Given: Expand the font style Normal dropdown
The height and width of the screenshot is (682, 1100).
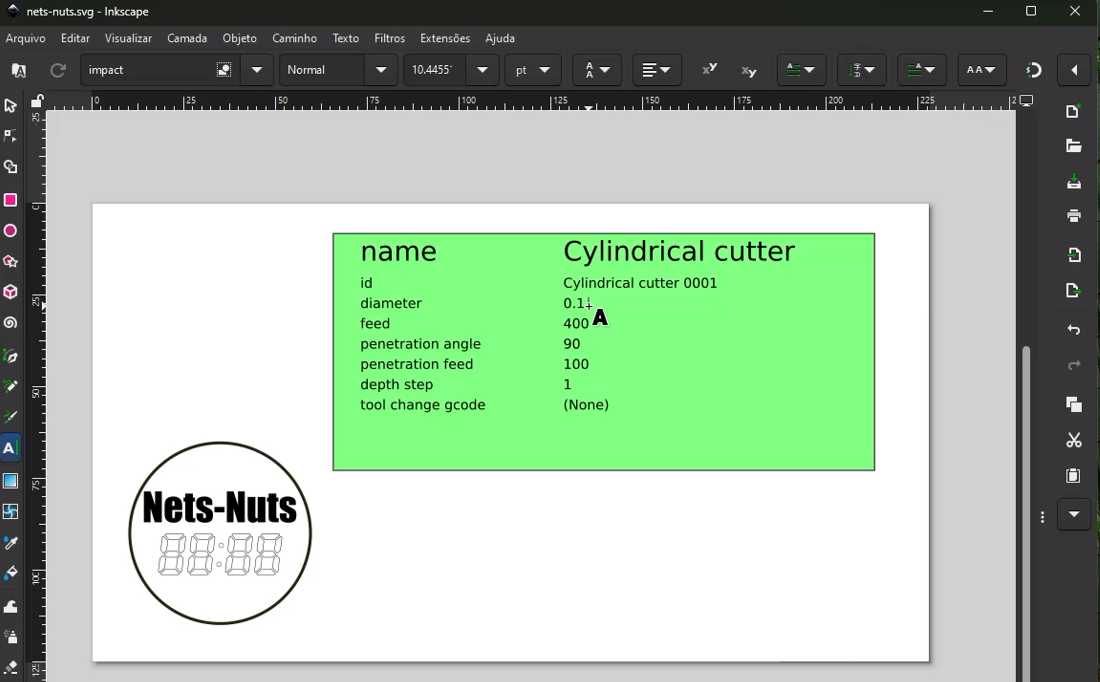Looking at the screenshot, I should (381, 70).
